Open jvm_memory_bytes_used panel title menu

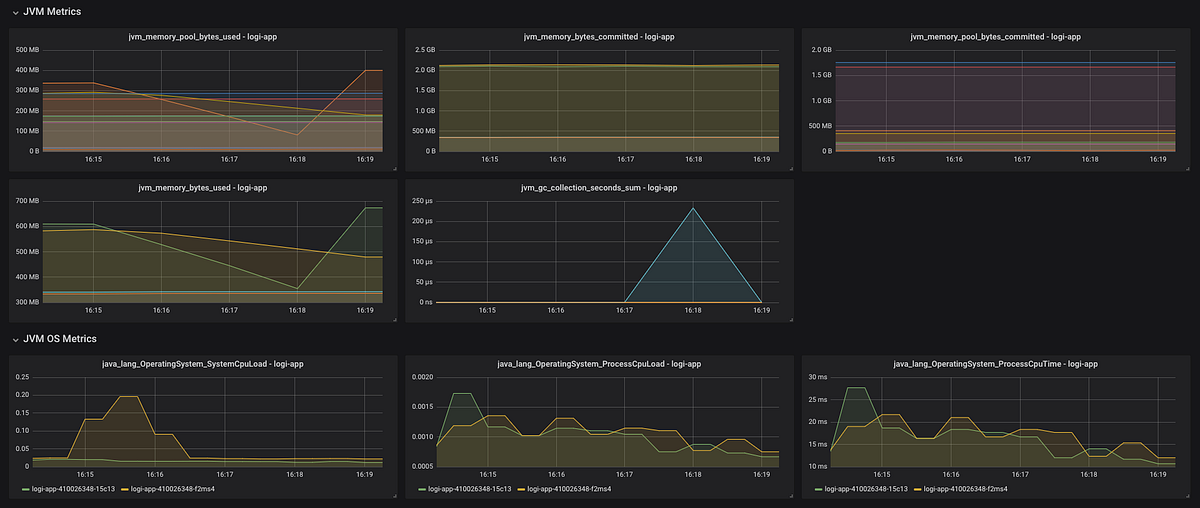point(203,188)
